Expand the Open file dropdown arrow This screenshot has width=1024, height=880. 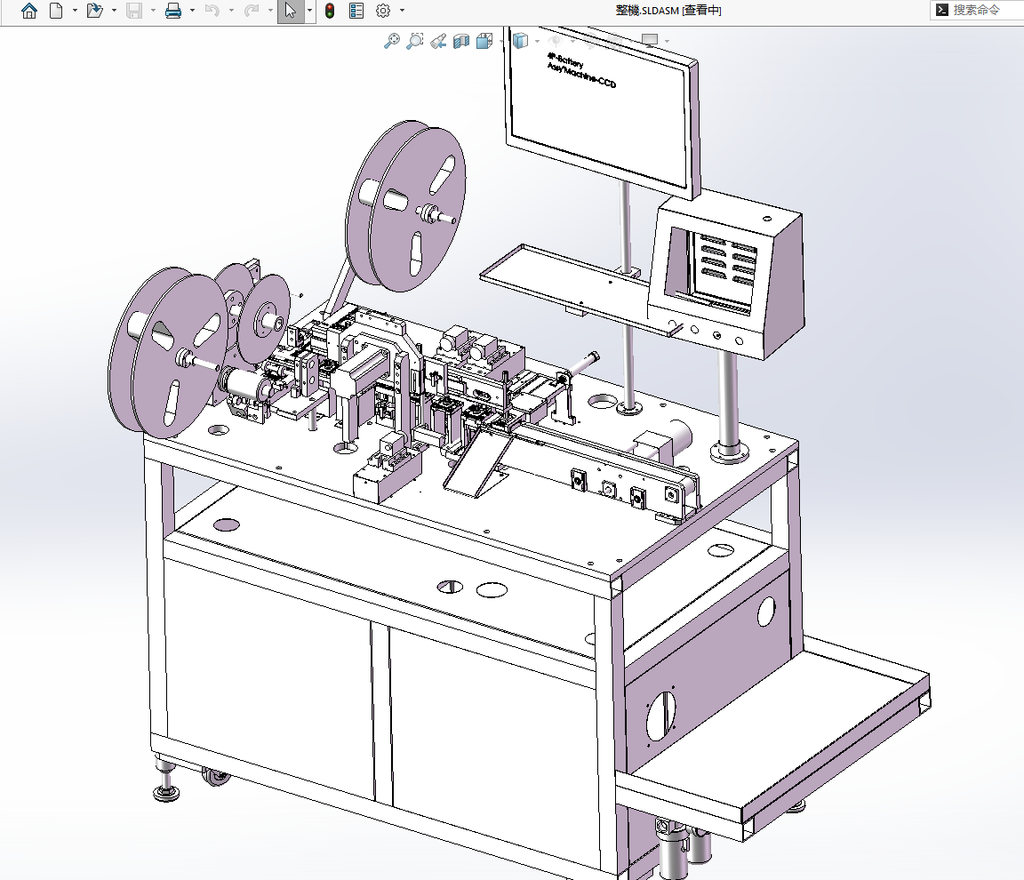tap(114, 10)
